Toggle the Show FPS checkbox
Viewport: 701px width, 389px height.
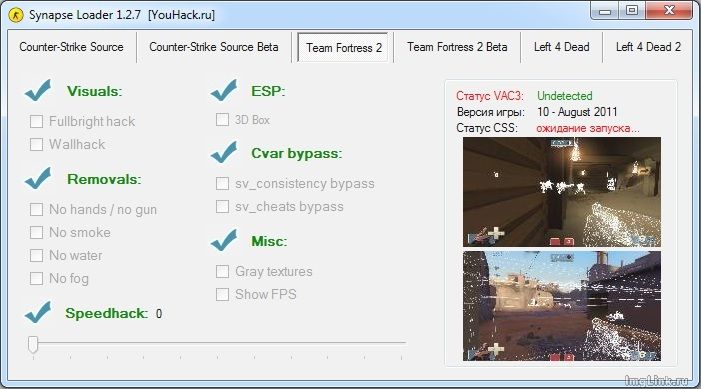coord(222,294)
